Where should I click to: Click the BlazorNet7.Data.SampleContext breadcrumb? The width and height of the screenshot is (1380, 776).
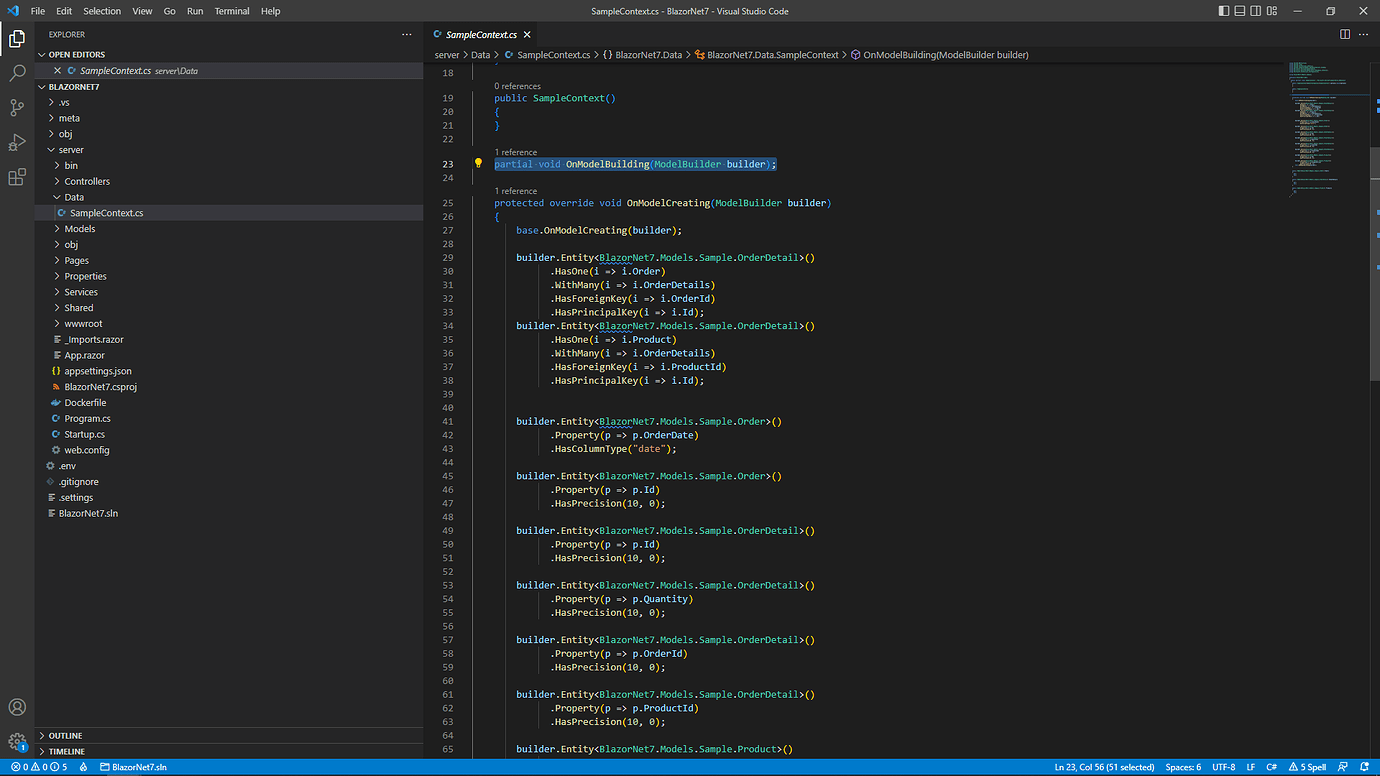[x=765, y=55]
